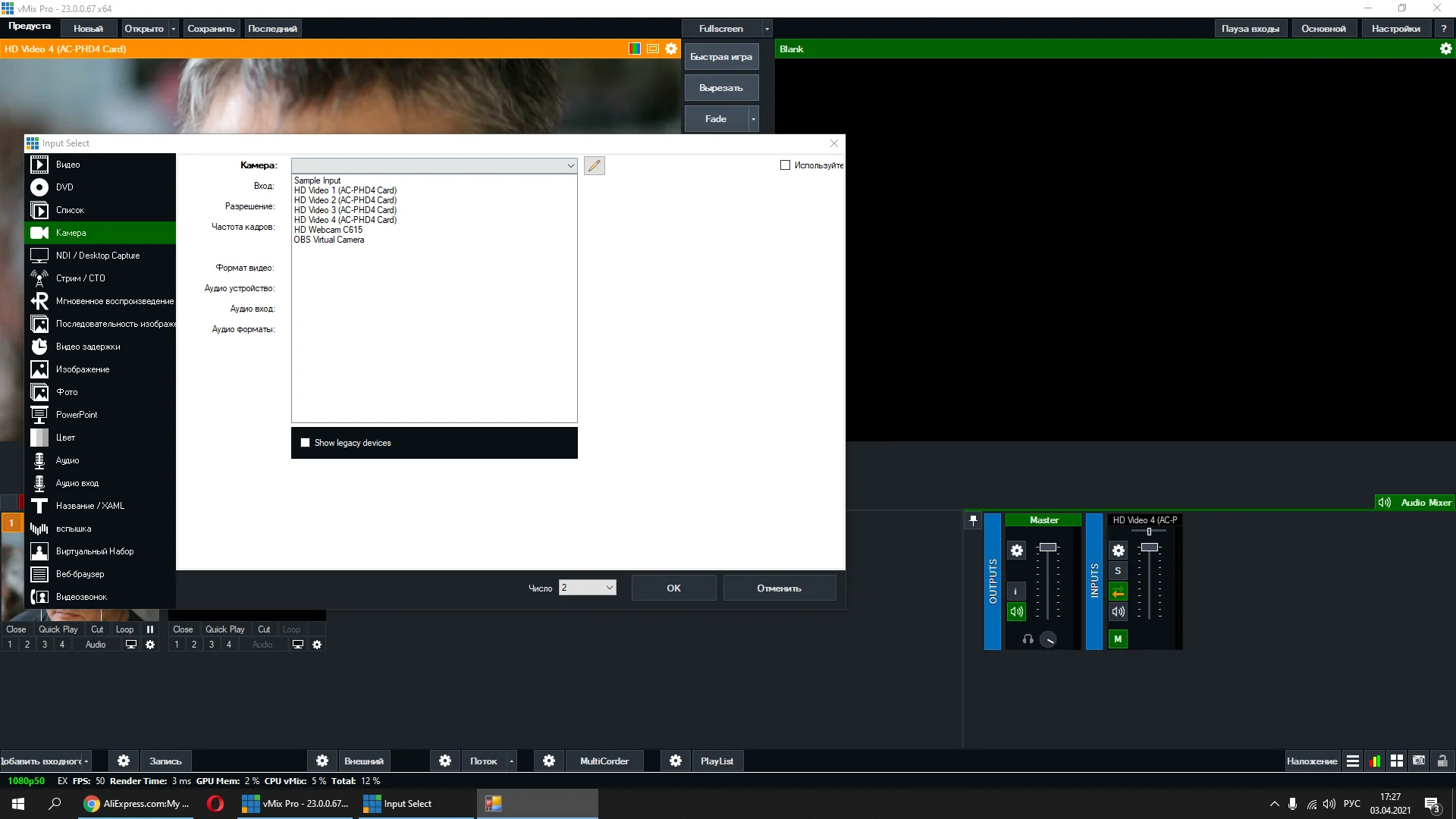Viewport: 1456px width, 819px height.
Task: Click the Master volume fader
Action: 1047,548
